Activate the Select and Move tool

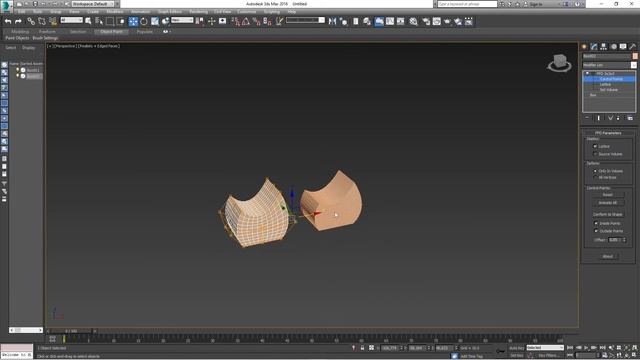tap(133, 21)
